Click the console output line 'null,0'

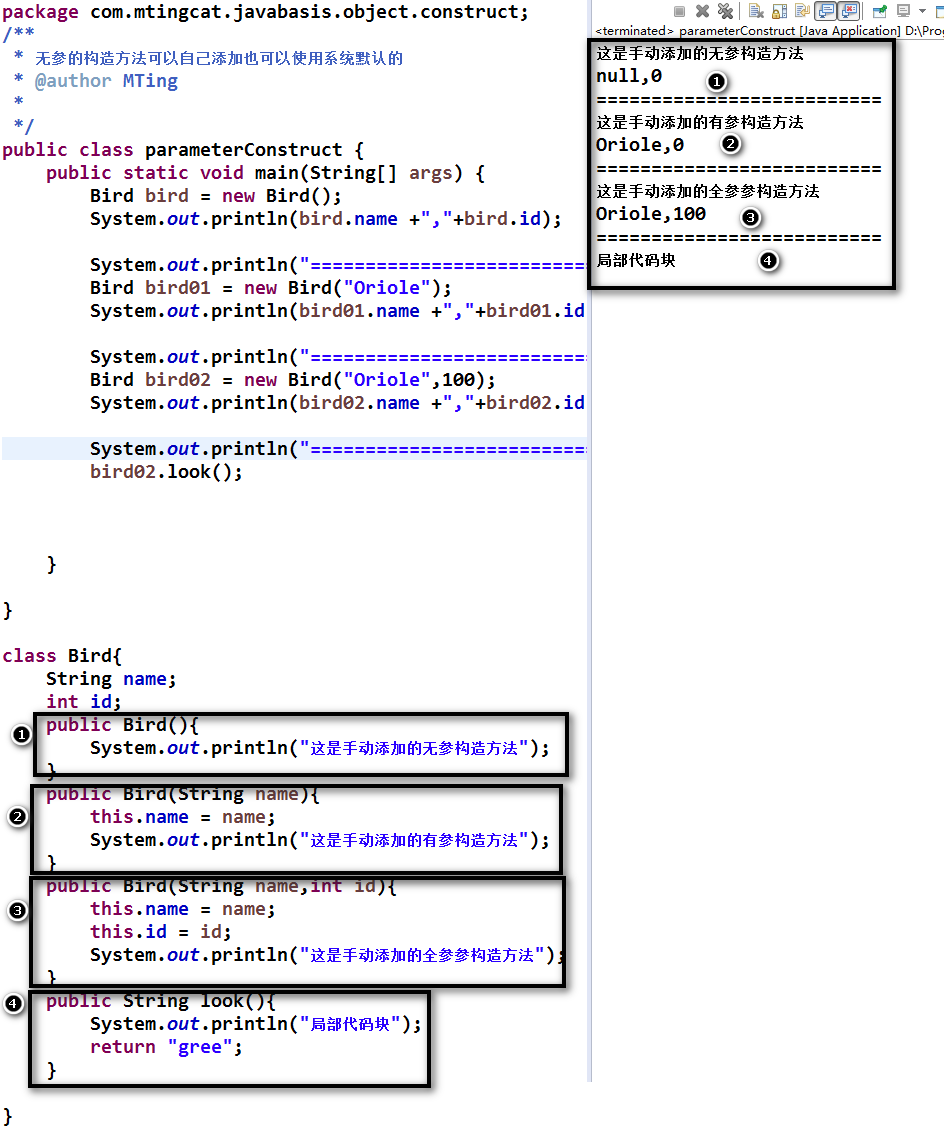(x=629, y=77)
